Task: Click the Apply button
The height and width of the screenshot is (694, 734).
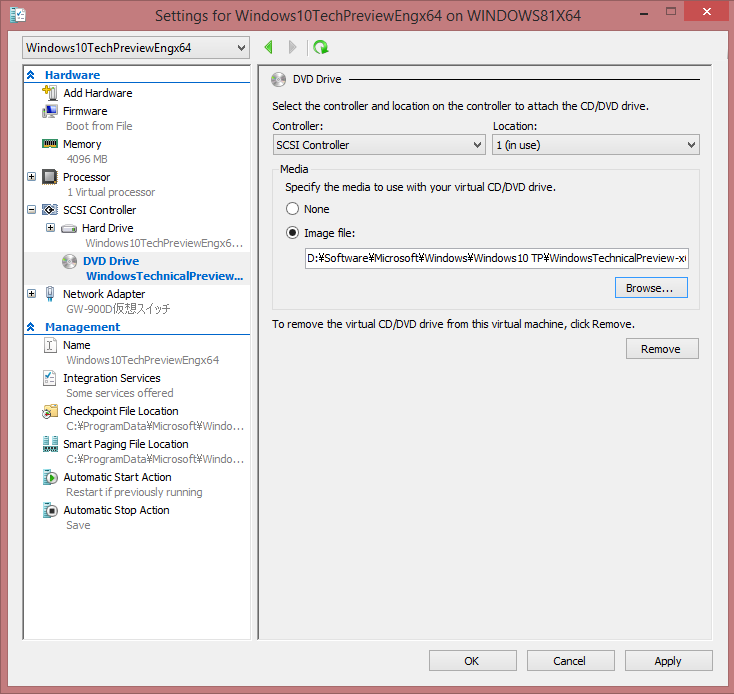Action: (668, 660)
